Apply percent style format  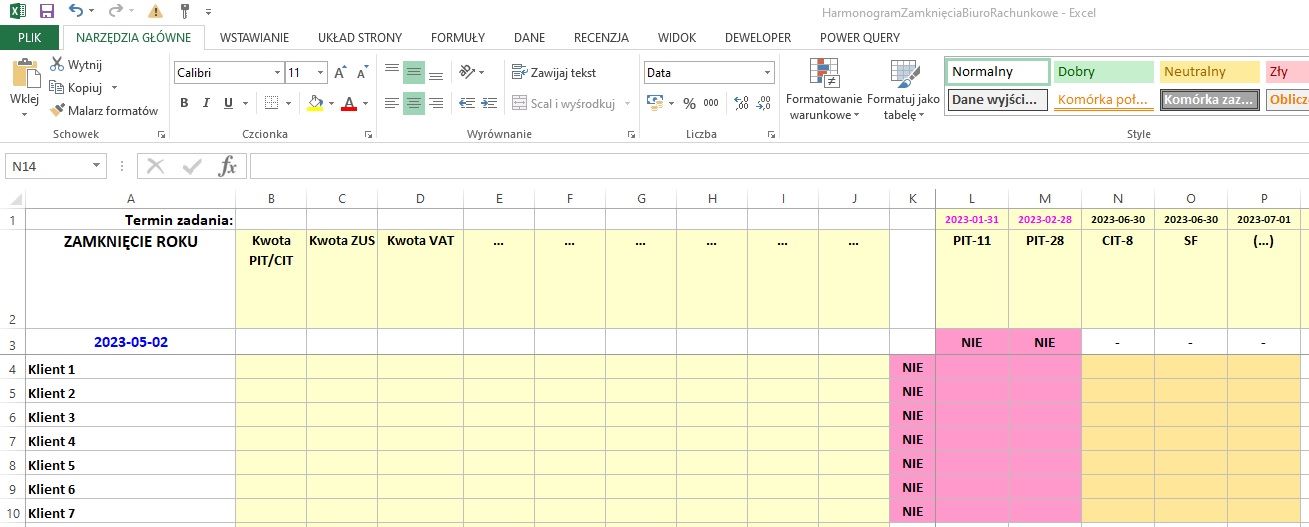(x=689, y=103)
